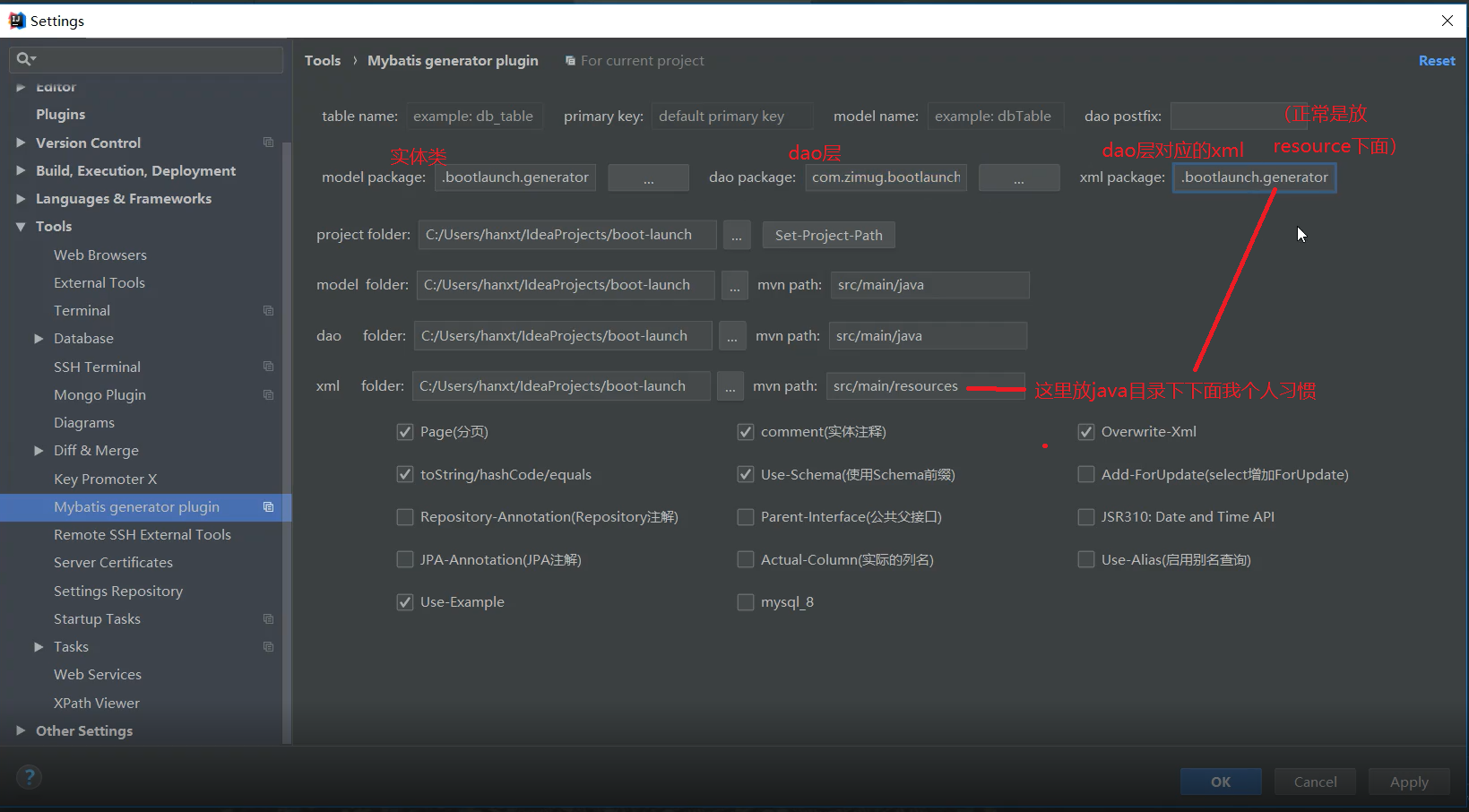Screen dimensions: 1469x812
Task: Enable Parent-Interface checkbox
Action: 746,517
